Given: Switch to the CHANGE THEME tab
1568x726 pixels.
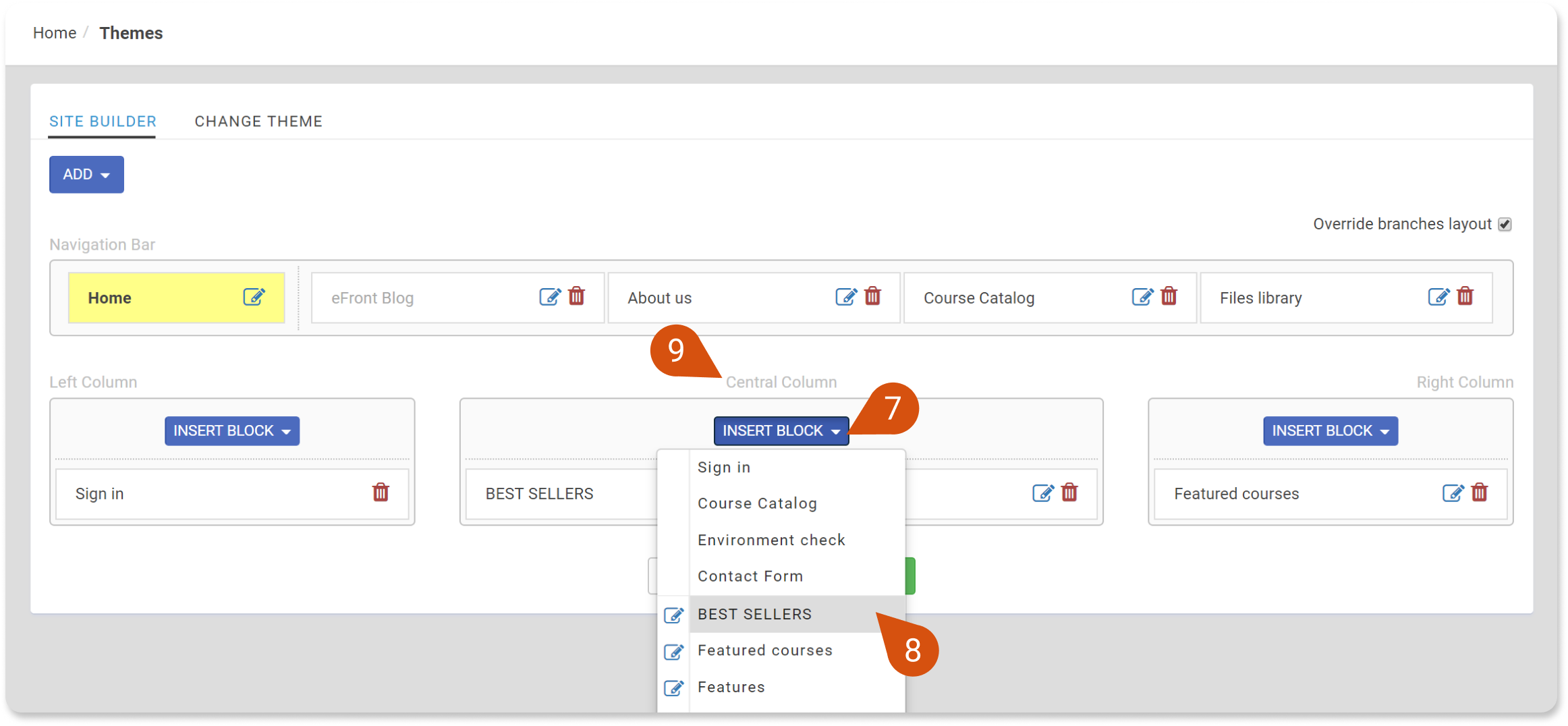Looking at the screenshot, I should coord(258,121).
